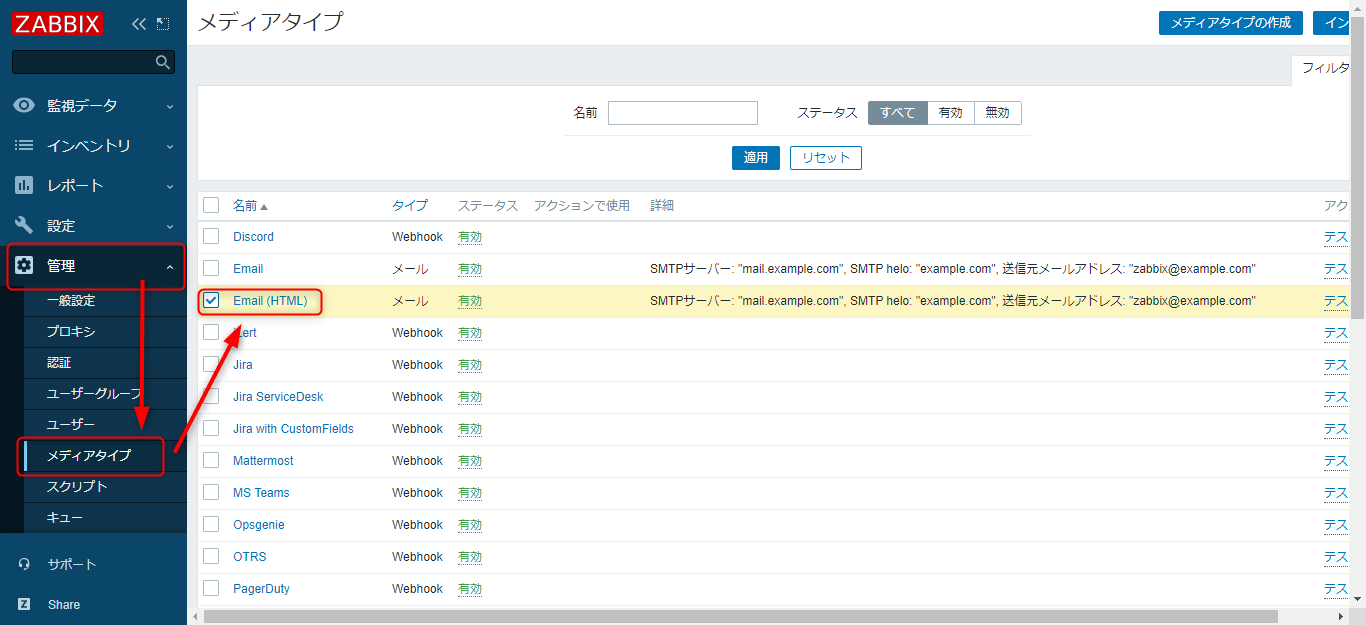Open the Mattermost media type link
Screen dimensions: 1366x625
pos(263,460)
